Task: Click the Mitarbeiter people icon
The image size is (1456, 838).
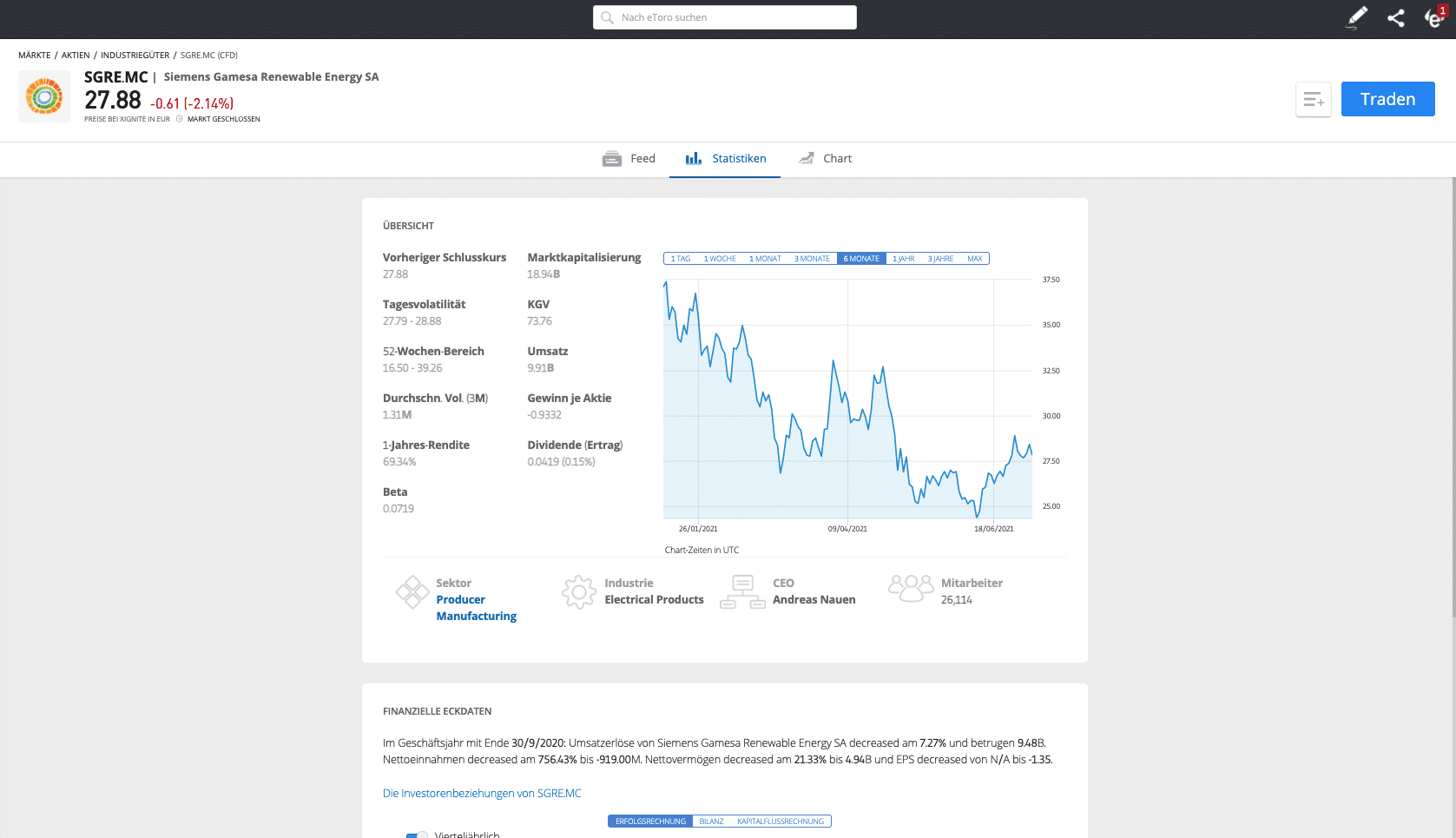Action: click(x=911, y=589)
